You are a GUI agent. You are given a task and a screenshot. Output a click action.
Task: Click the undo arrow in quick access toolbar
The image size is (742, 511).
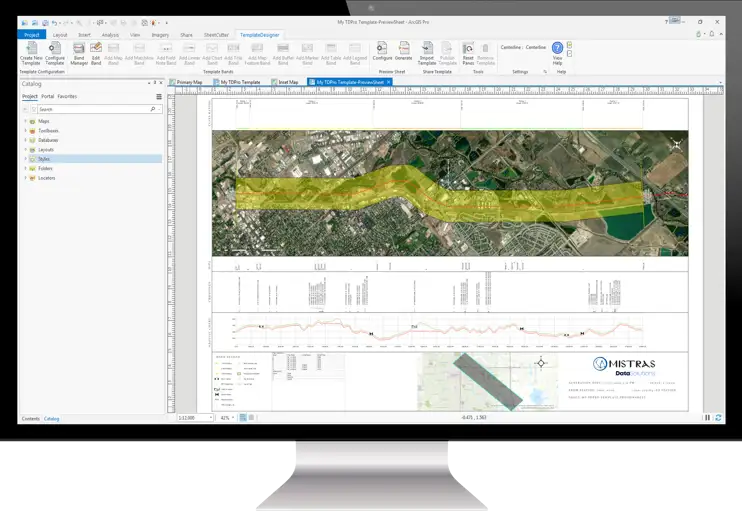click(x=54, y=22)
